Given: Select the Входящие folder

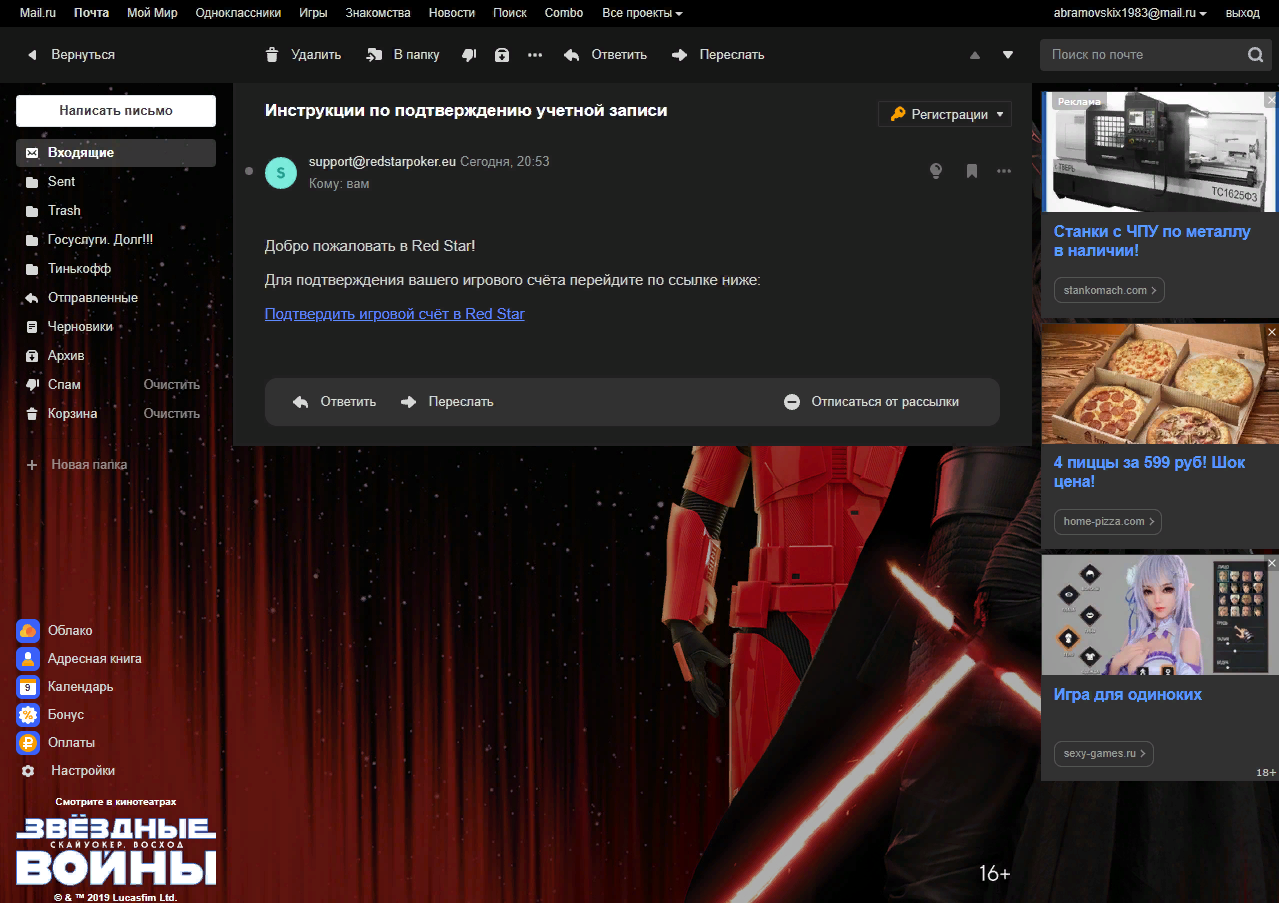Looking at the screenshot, I should (81, 153).
